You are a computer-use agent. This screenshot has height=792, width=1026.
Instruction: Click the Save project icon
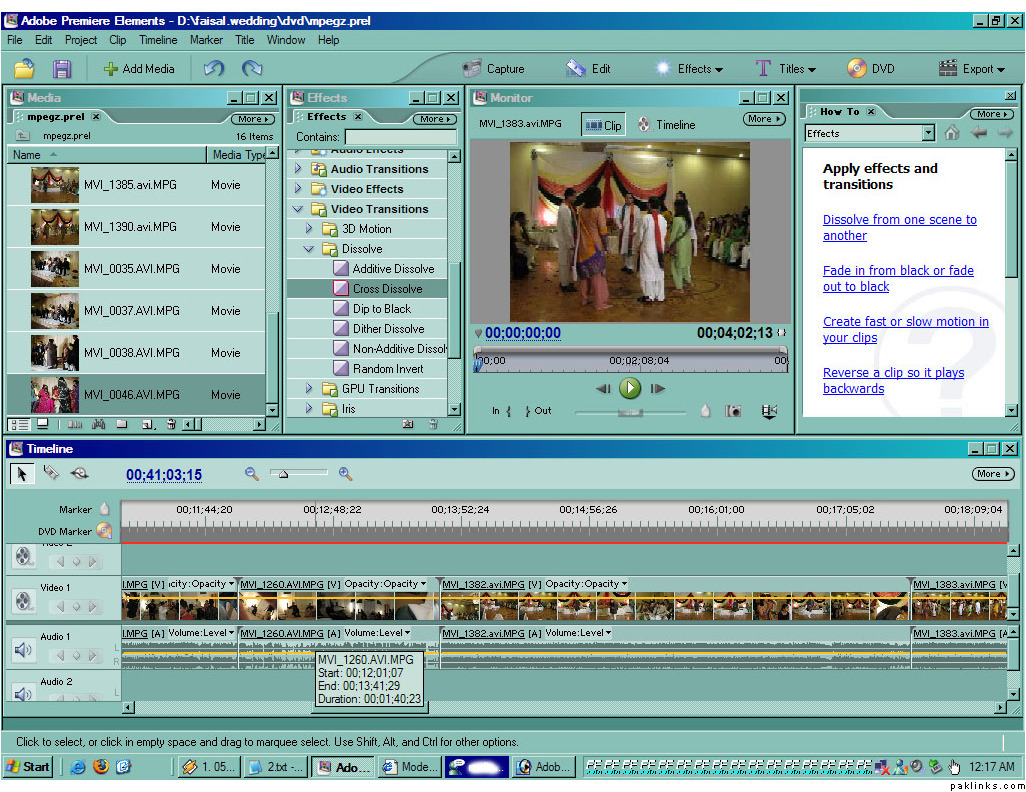(x=62, y=69)
